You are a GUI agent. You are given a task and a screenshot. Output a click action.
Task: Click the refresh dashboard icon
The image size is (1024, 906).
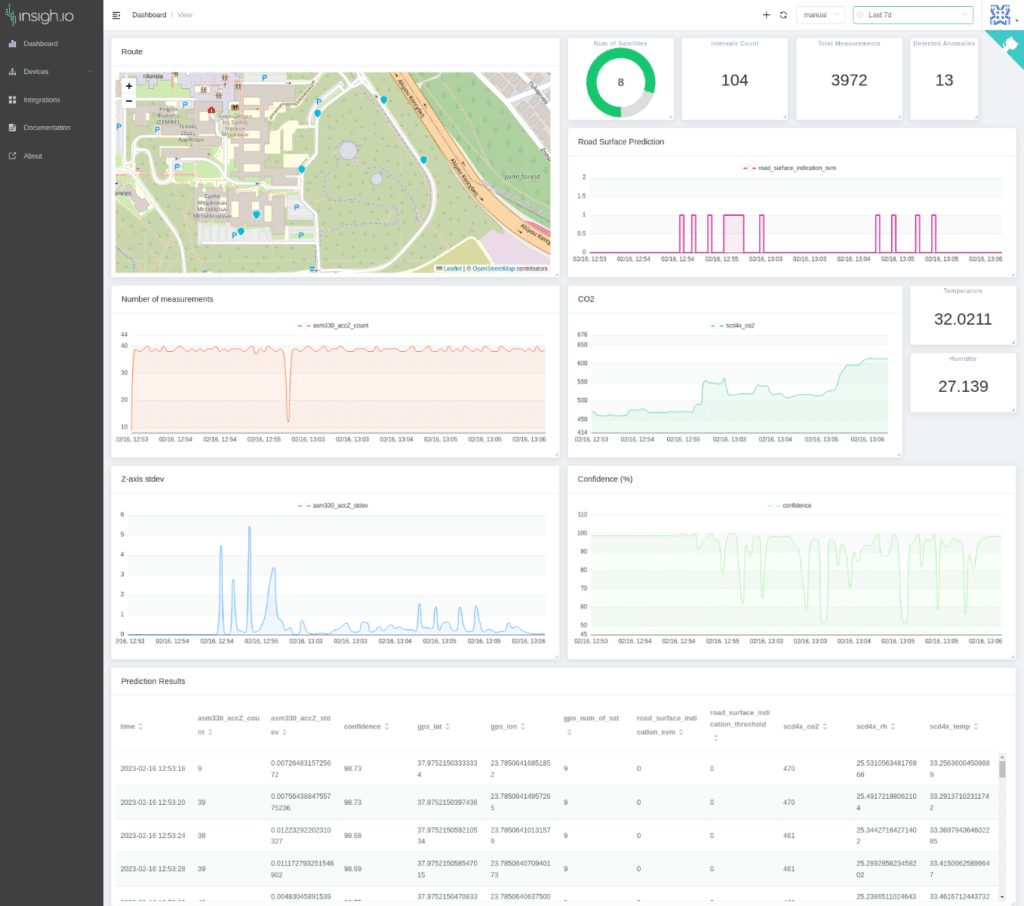(780, 14)
